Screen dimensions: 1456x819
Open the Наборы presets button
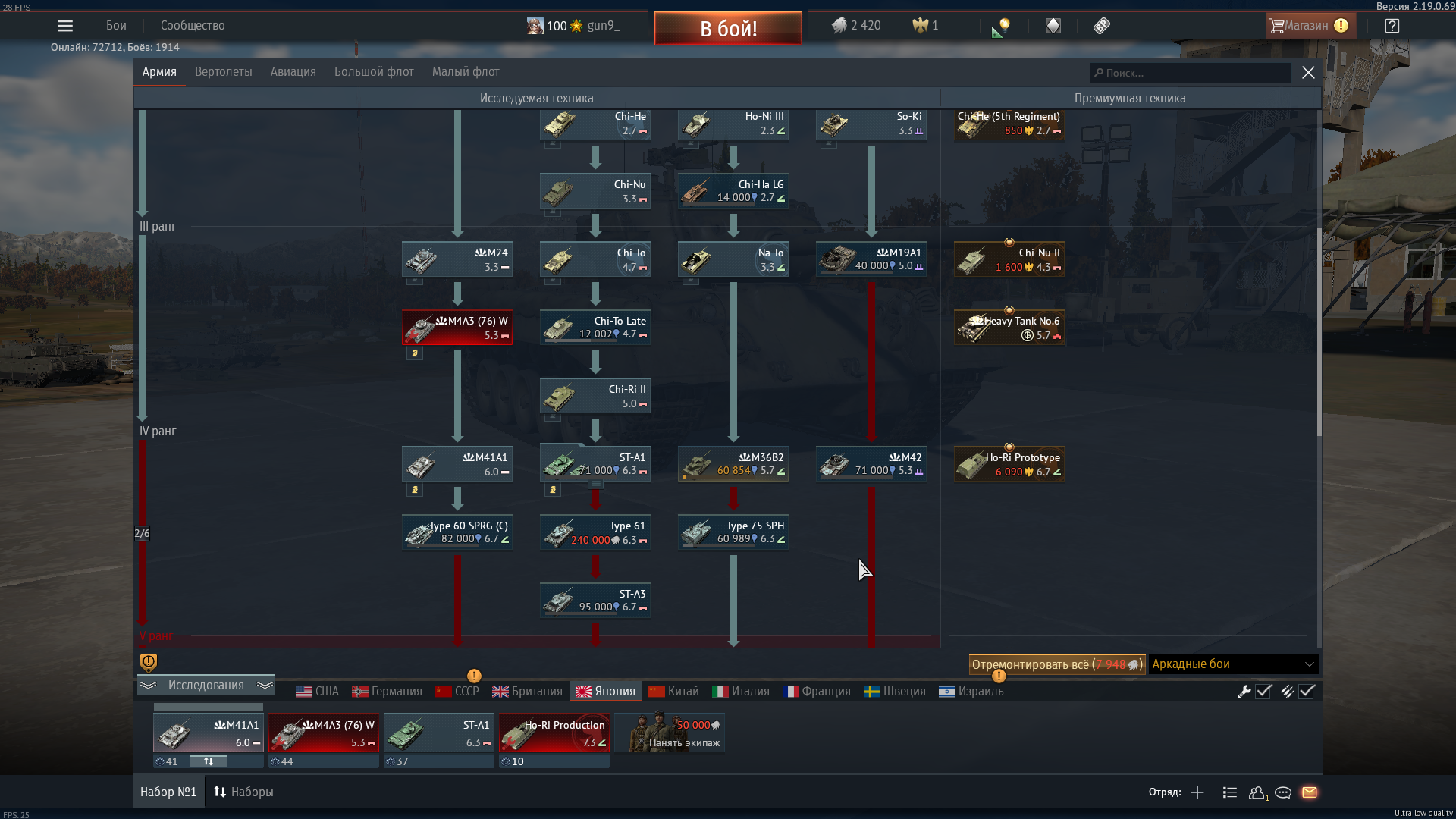coord(243,792)
